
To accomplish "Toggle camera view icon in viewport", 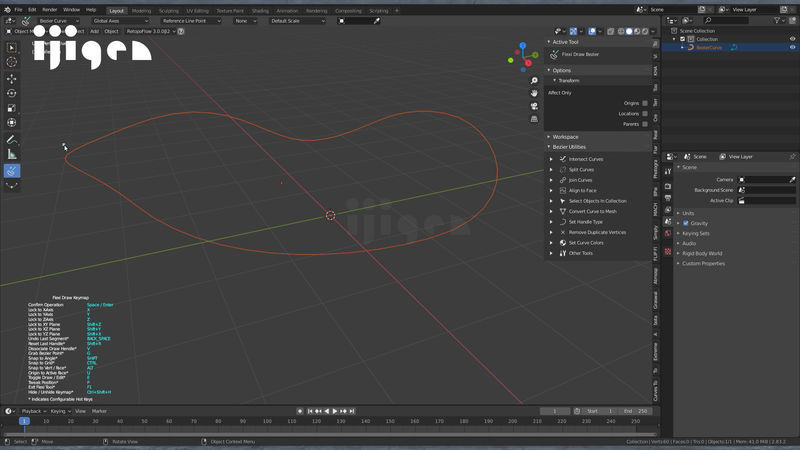I will pos(534,106).
